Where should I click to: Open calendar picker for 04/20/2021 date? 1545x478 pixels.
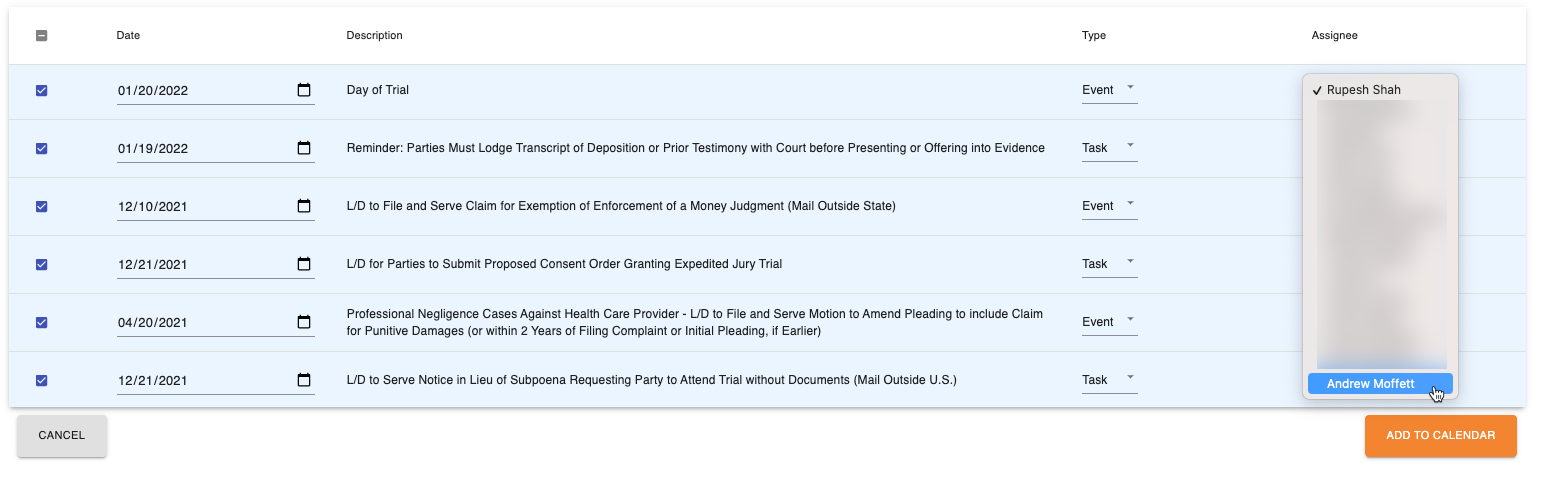tap(304, 322)
